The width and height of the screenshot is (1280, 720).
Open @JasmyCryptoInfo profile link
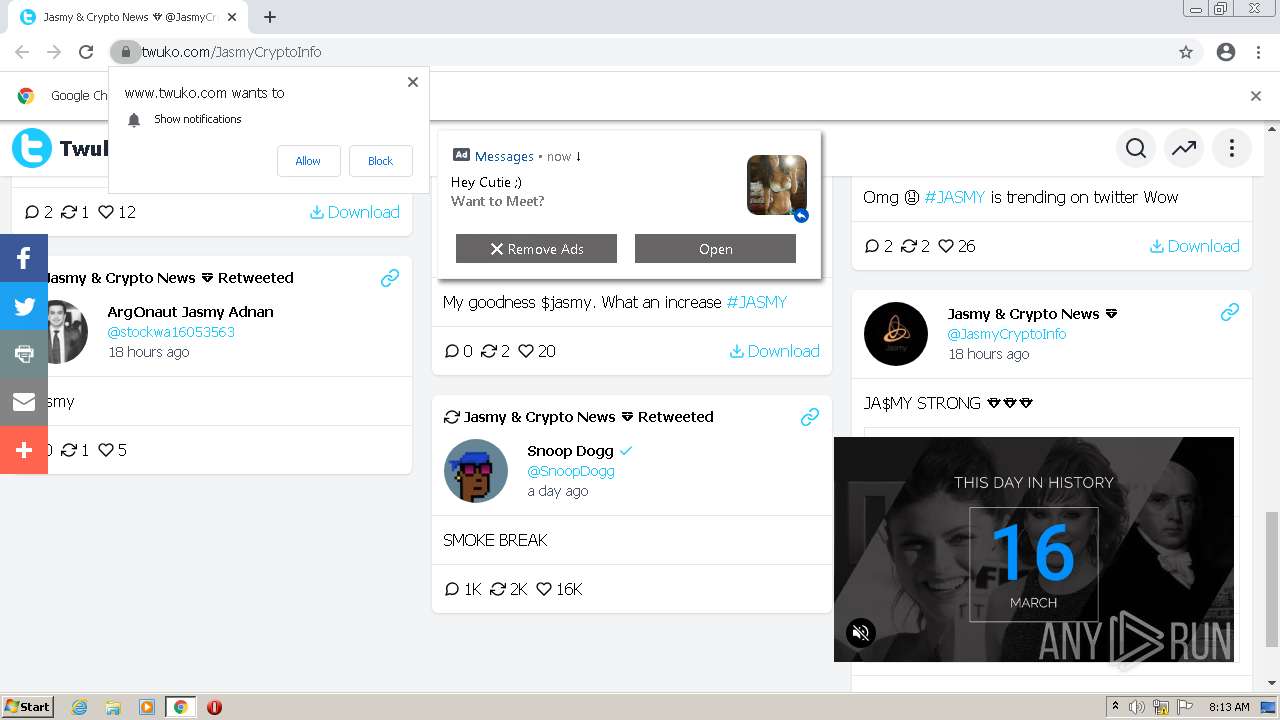click(1006, 334)
